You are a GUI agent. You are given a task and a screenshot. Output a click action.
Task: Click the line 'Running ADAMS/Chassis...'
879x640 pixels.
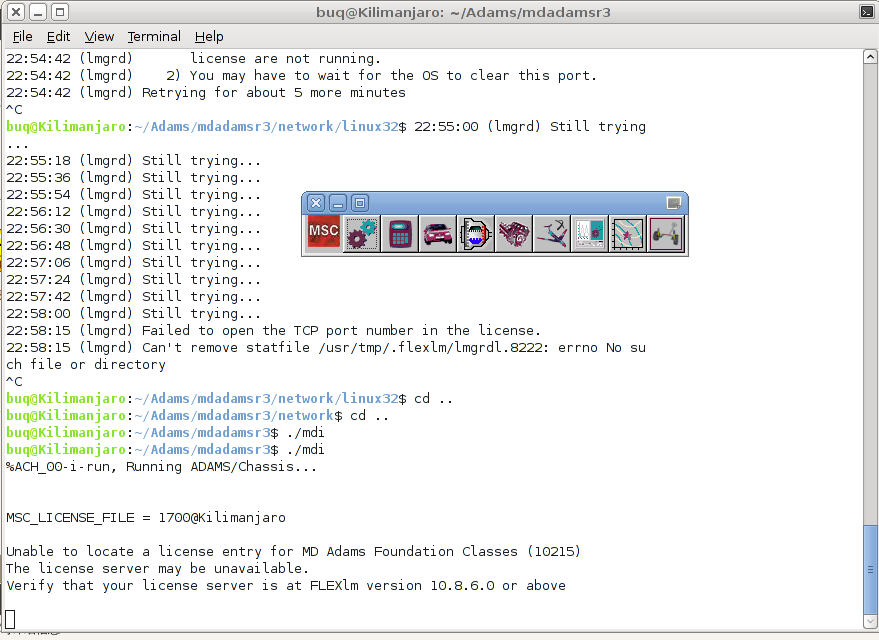coord(161,467)
